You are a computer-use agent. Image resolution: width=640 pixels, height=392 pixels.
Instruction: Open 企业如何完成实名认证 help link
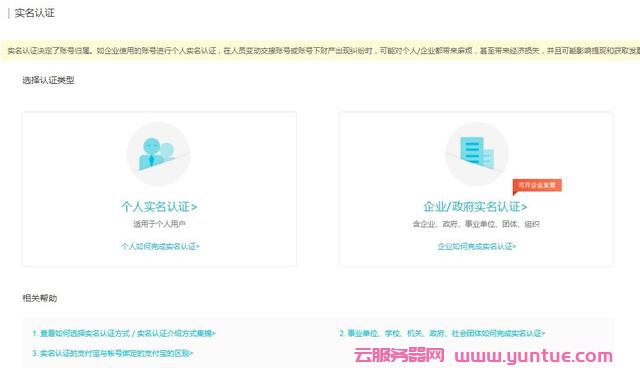(x=477, y=246)
